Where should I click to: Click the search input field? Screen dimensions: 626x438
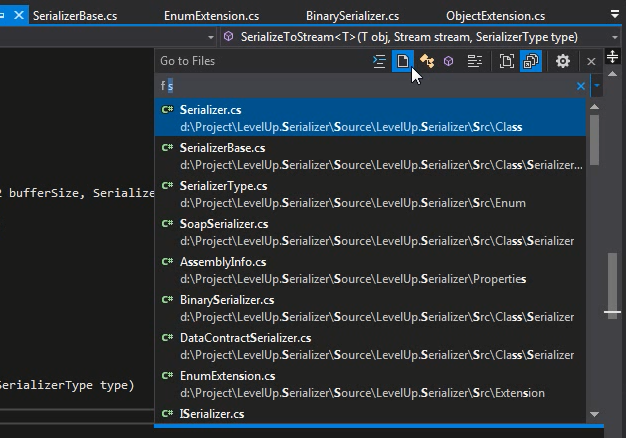coord(365,86)
